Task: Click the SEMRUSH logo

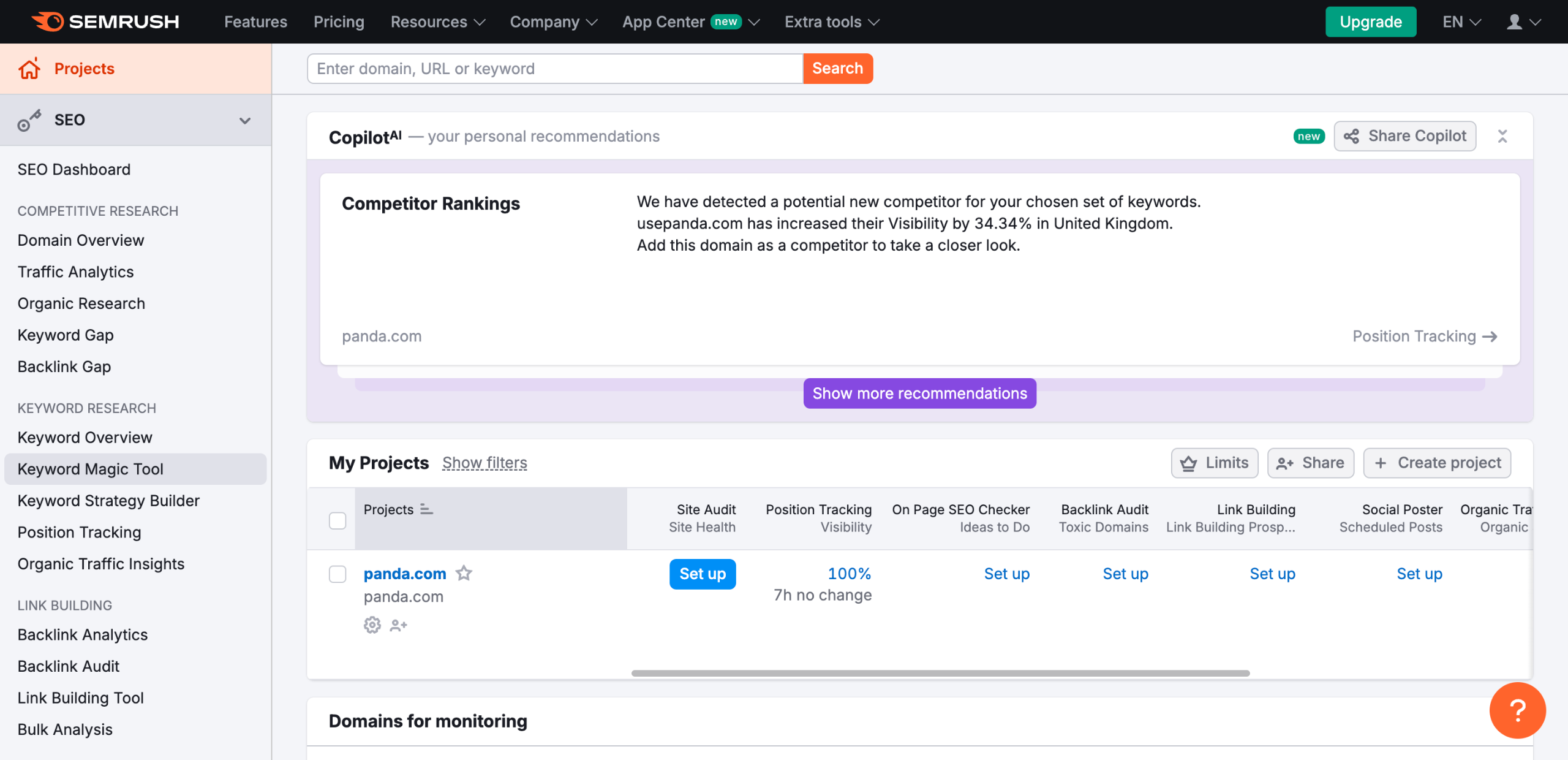Action: (x=104, y=21)
